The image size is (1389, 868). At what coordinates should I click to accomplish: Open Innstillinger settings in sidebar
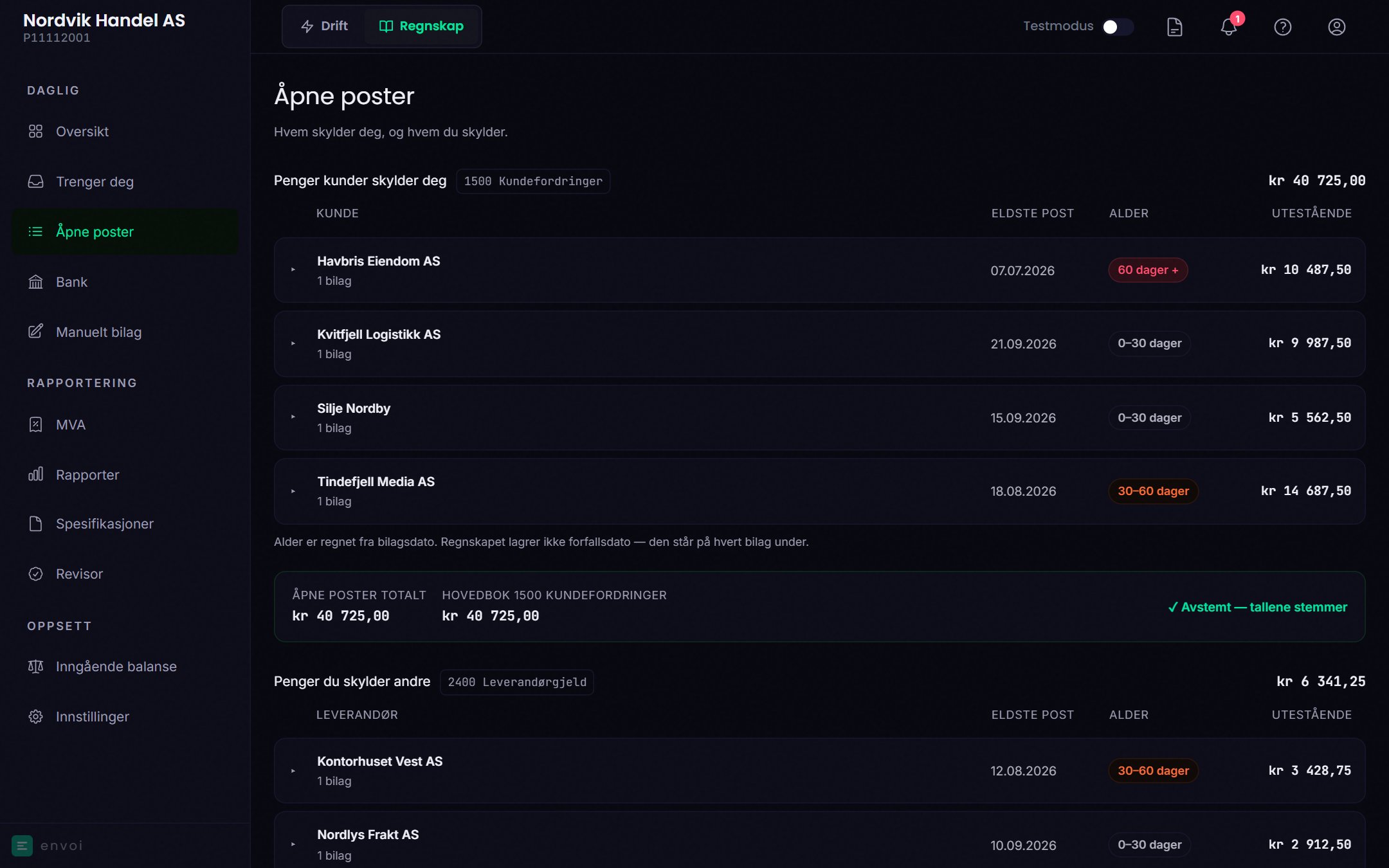coord(125,716)
